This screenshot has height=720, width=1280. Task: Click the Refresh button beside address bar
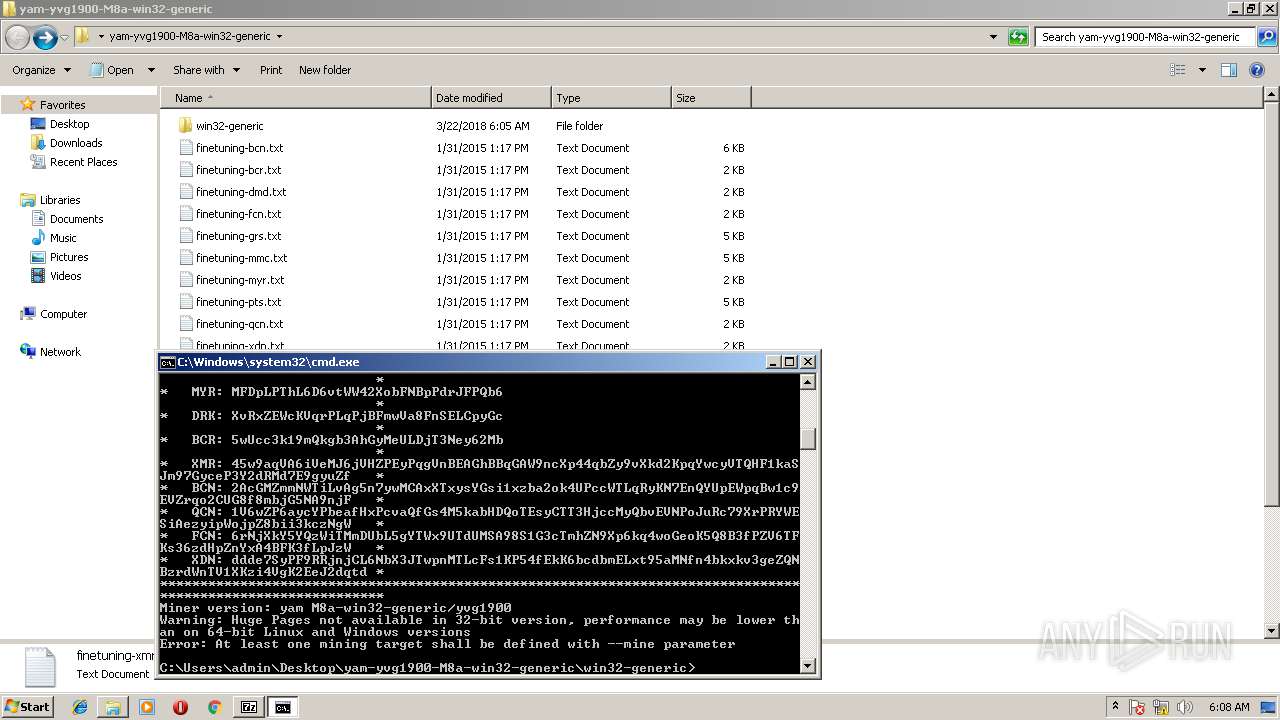1018,37
